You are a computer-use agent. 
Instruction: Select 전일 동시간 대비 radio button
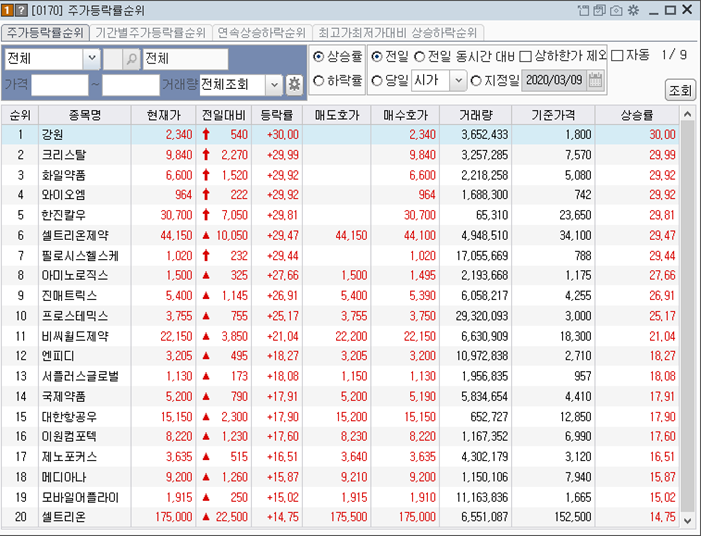(x=419, y=57)
